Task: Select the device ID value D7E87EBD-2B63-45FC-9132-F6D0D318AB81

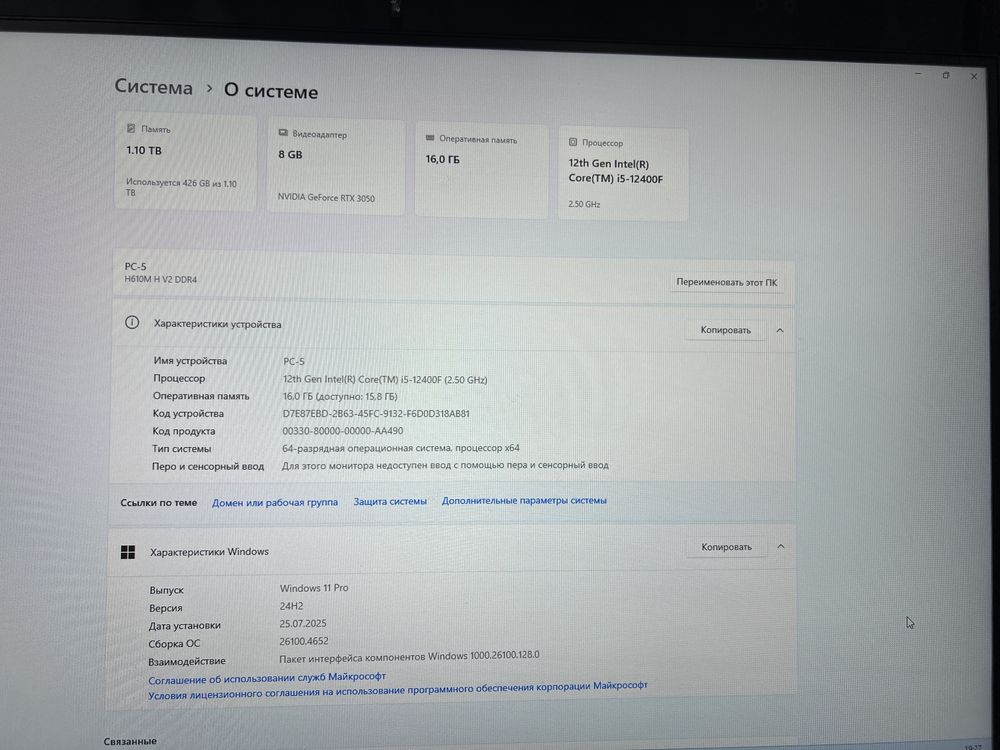Action: pos(376,413)
